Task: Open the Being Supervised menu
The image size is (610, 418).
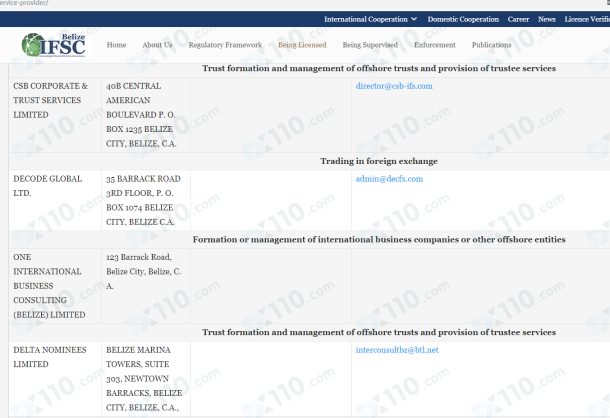Action: [370, 45]
